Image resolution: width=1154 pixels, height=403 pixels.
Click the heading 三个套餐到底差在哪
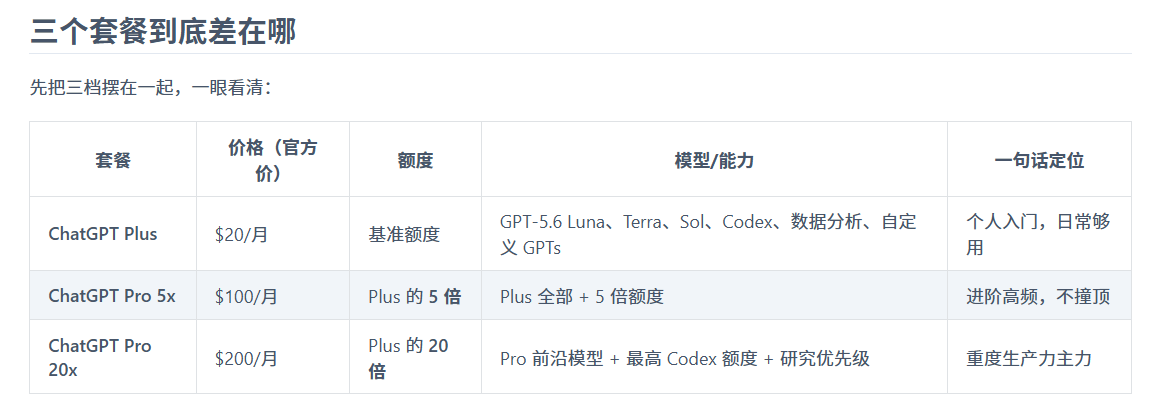(163, 31)
